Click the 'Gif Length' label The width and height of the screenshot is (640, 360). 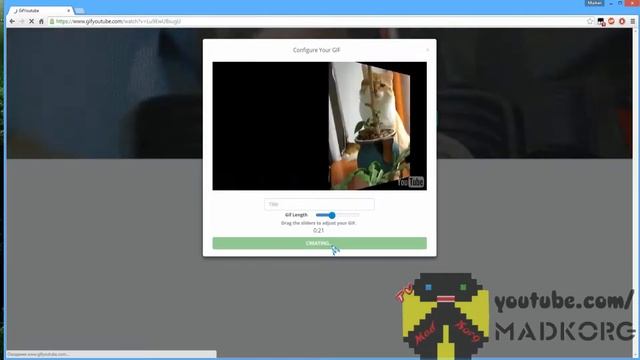coord(296,215)
